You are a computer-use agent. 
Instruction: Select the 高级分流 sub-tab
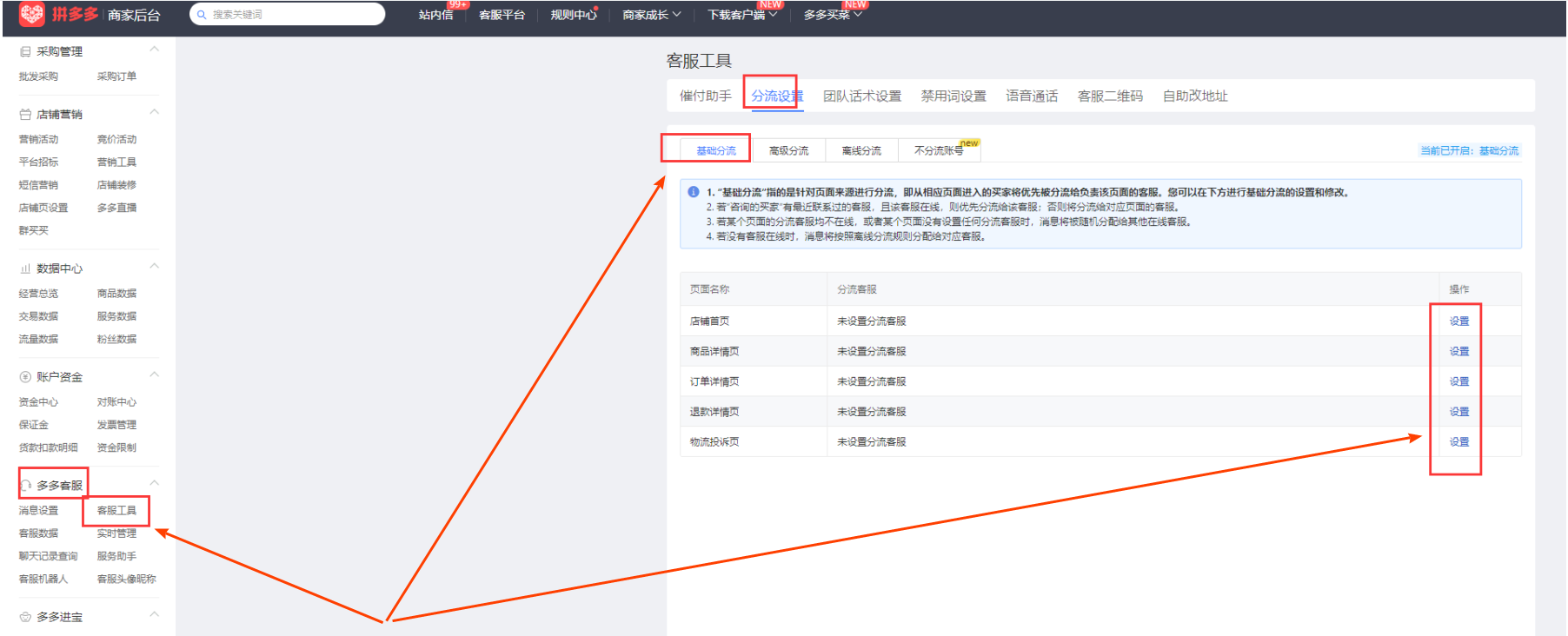[789, 151]
